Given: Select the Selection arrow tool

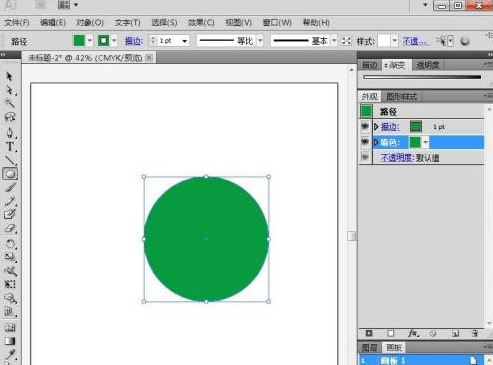Looking at the screenshot, I should pyautogui.click(x=9, y=76).
